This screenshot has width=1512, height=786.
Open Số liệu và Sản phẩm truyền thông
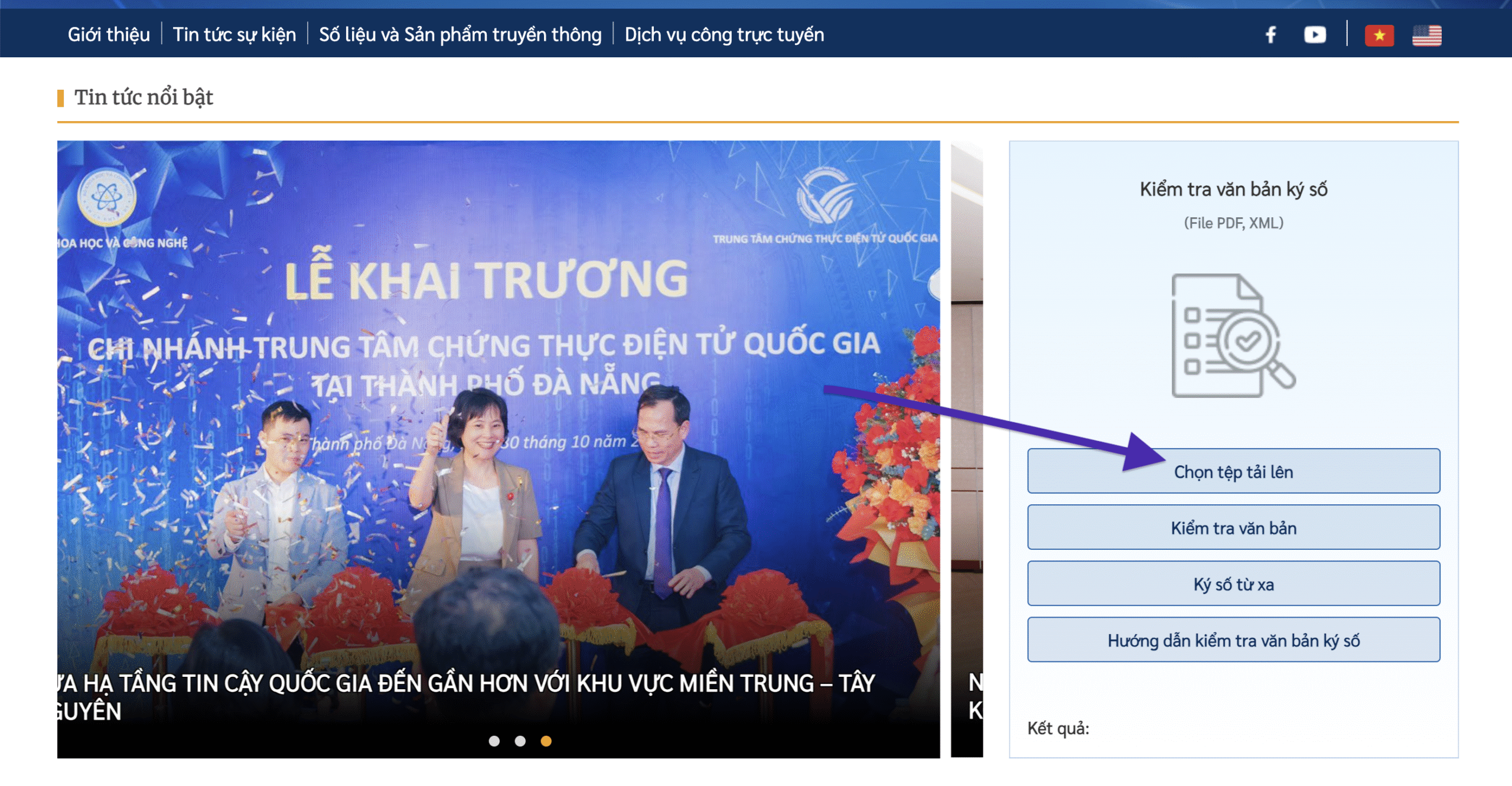[460, 35]
